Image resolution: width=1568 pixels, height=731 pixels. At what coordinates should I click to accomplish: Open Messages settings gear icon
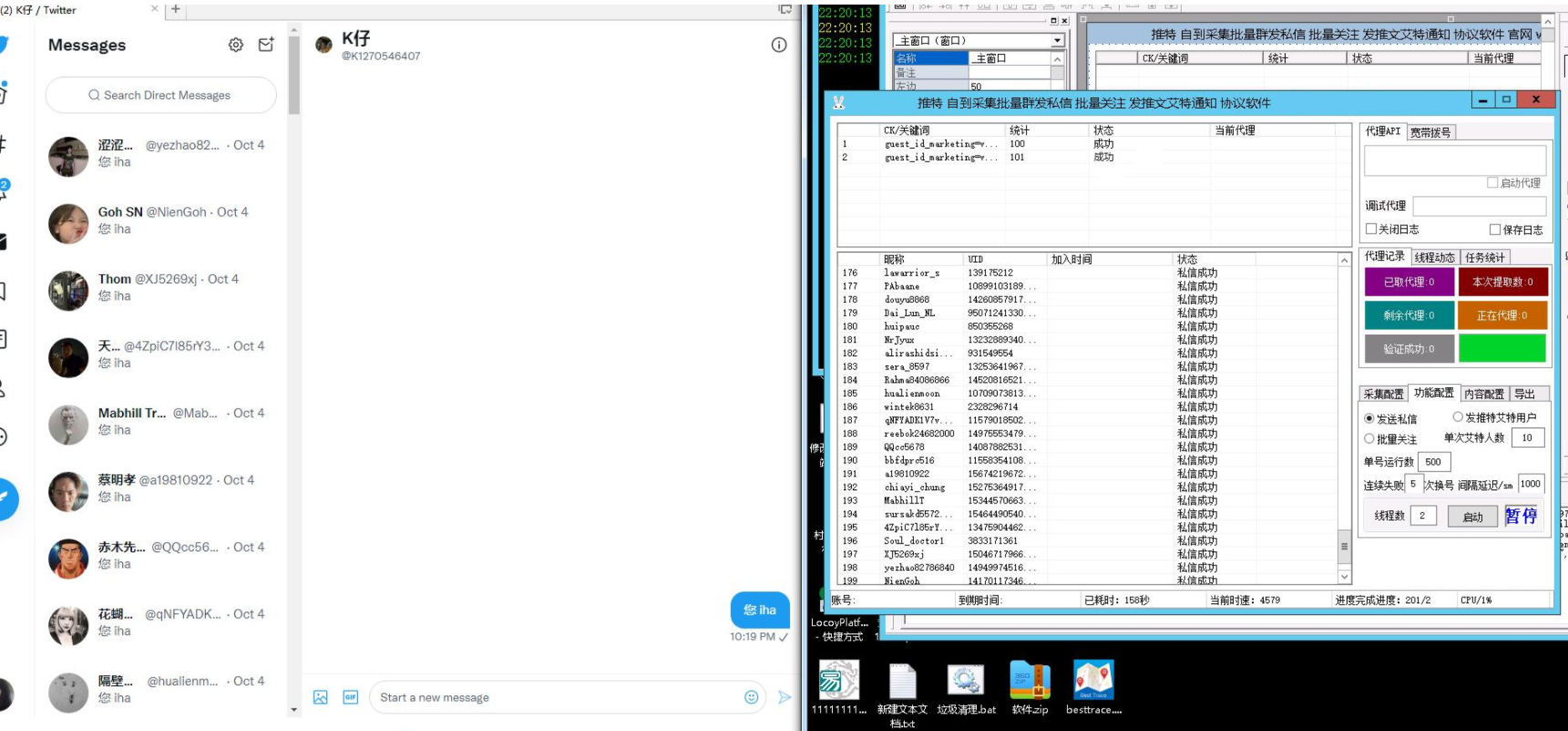point(236,45)
